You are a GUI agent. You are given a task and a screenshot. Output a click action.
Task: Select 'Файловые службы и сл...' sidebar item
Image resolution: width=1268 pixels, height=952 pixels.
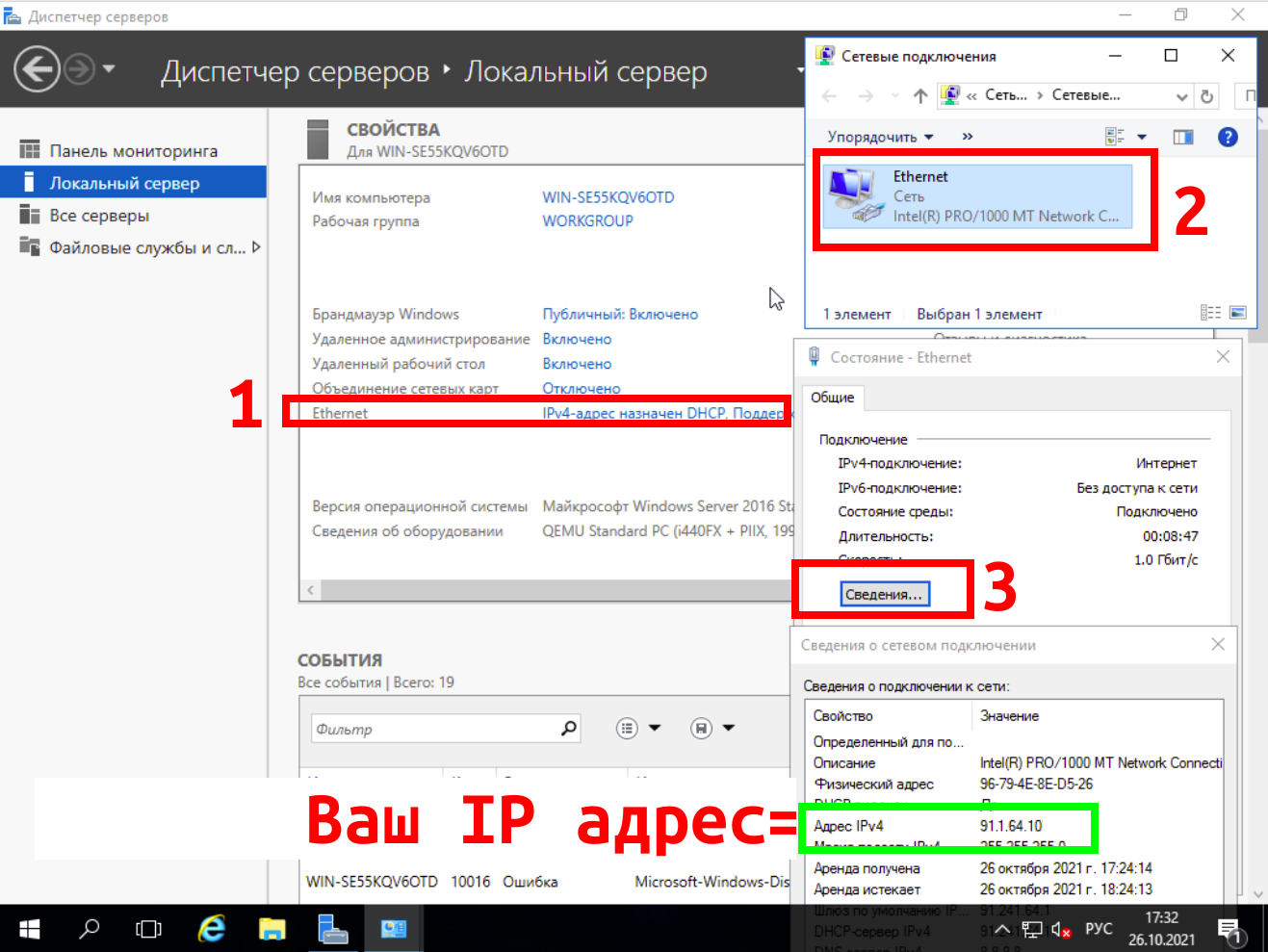coord(133,247)
